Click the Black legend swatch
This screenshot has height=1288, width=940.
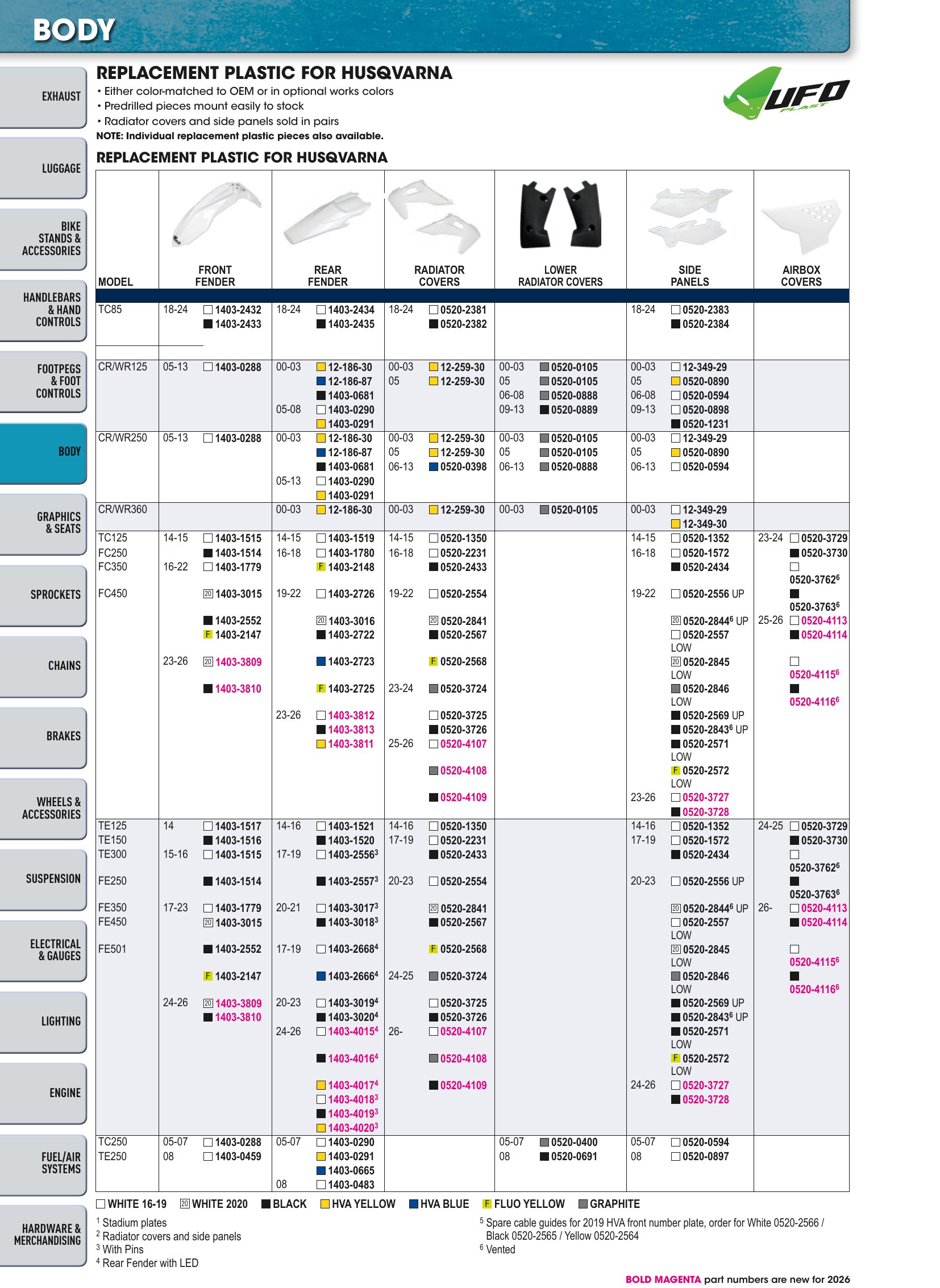(x=266, y=1204)
